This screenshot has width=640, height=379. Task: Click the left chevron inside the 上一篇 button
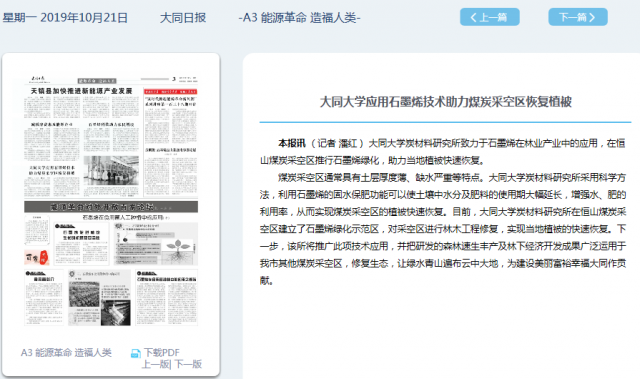pyautogui.click(x=473, y=17)
